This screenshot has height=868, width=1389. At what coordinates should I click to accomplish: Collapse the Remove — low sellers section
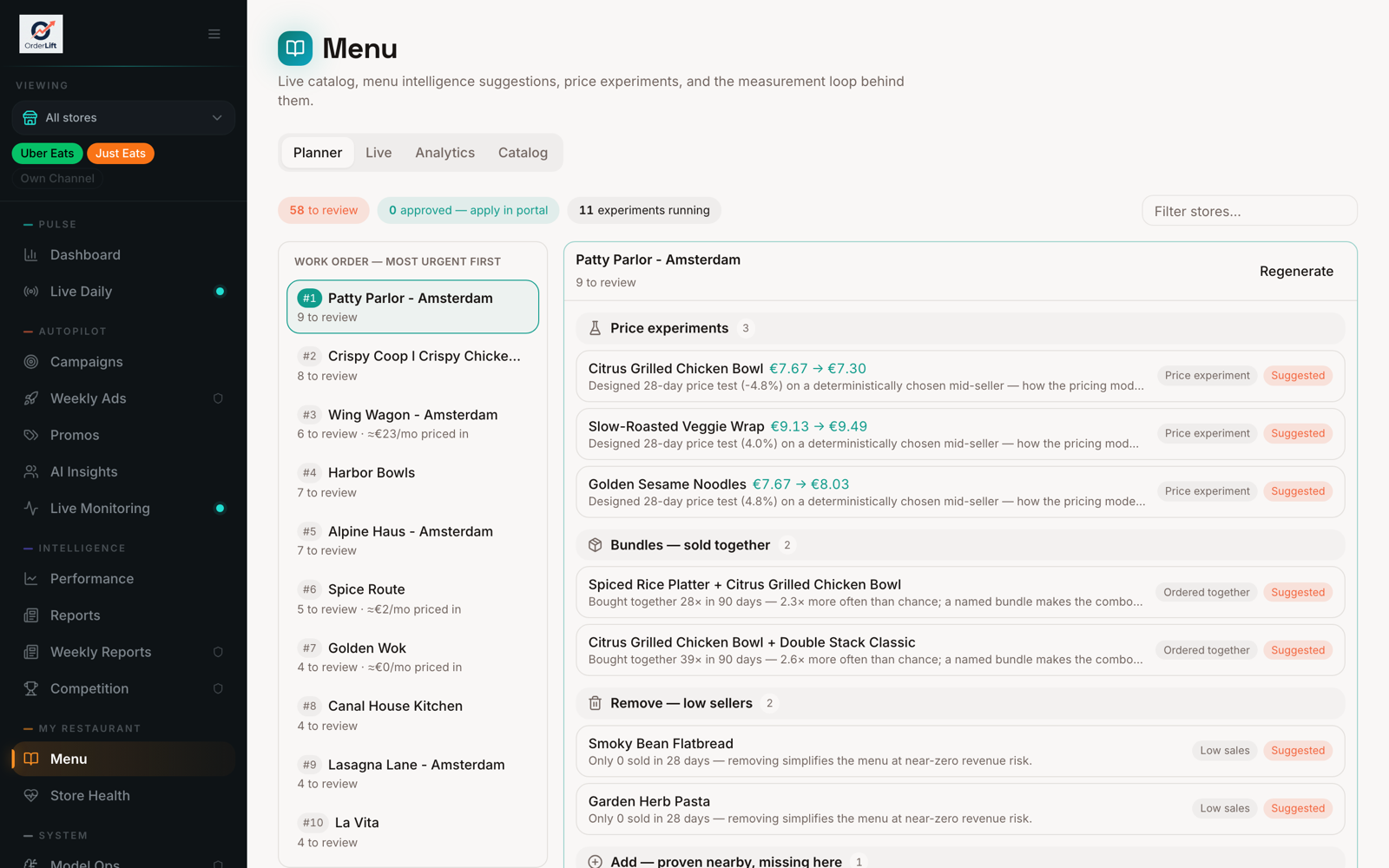click(960, 703)
